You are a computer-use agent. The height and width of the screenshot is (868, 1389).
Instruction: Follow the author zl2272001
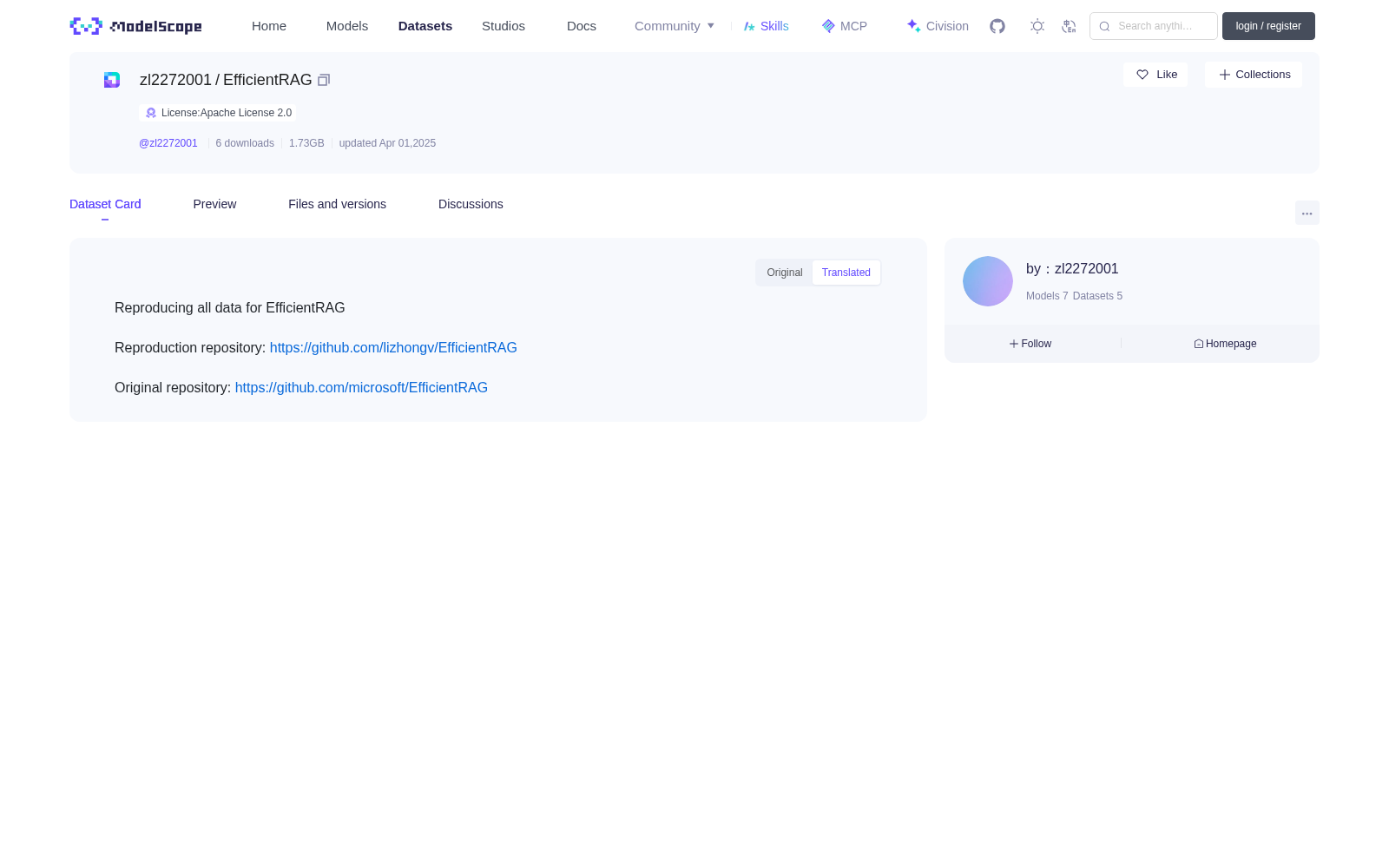pyautogui.click(x=1030, y=344)
